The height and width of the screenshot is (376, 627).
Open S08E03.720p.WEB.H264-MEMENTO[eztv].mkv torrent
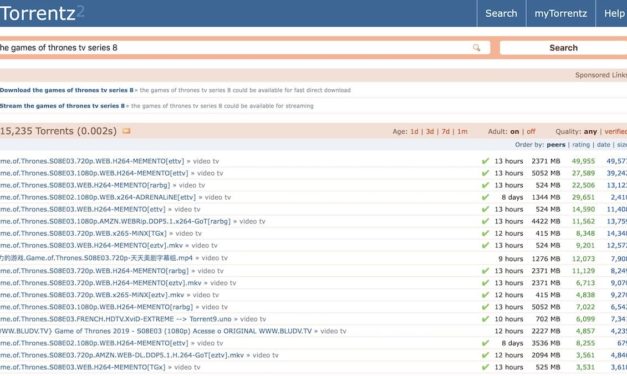[x=101, y=283]
